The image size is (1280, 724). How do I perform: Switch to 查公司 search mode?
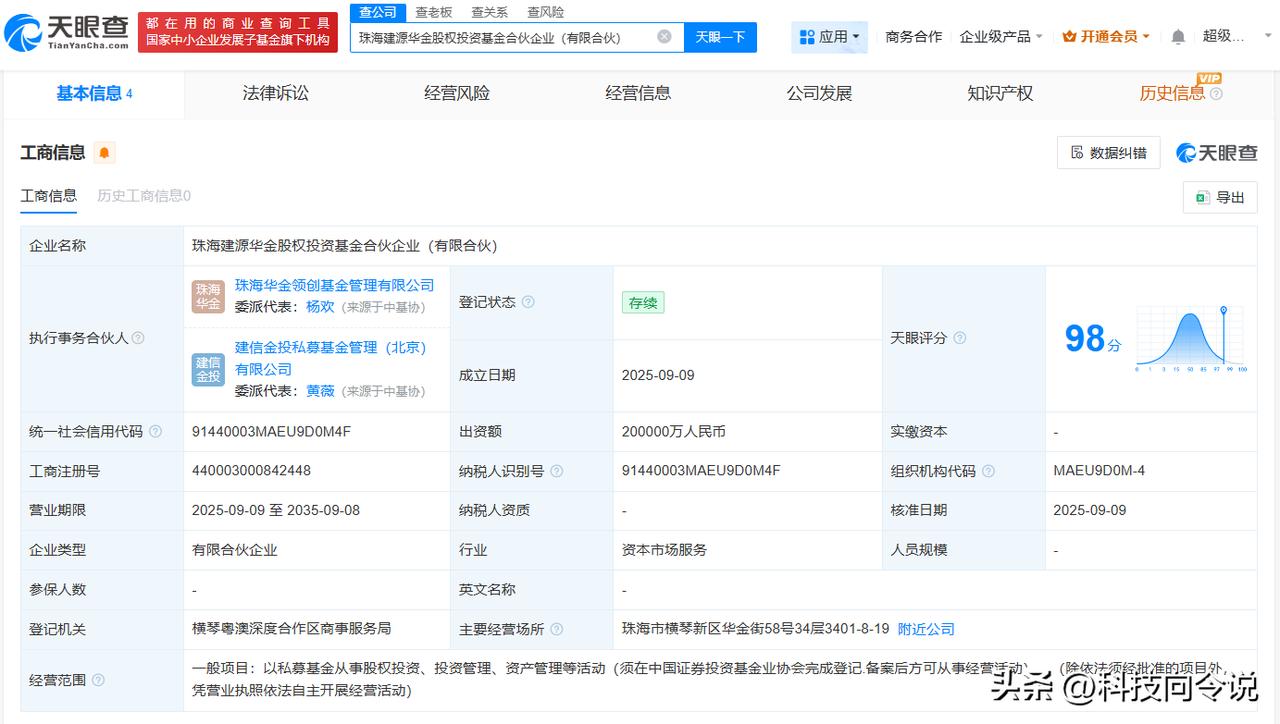pyautogui.click(x=378, y=12)
